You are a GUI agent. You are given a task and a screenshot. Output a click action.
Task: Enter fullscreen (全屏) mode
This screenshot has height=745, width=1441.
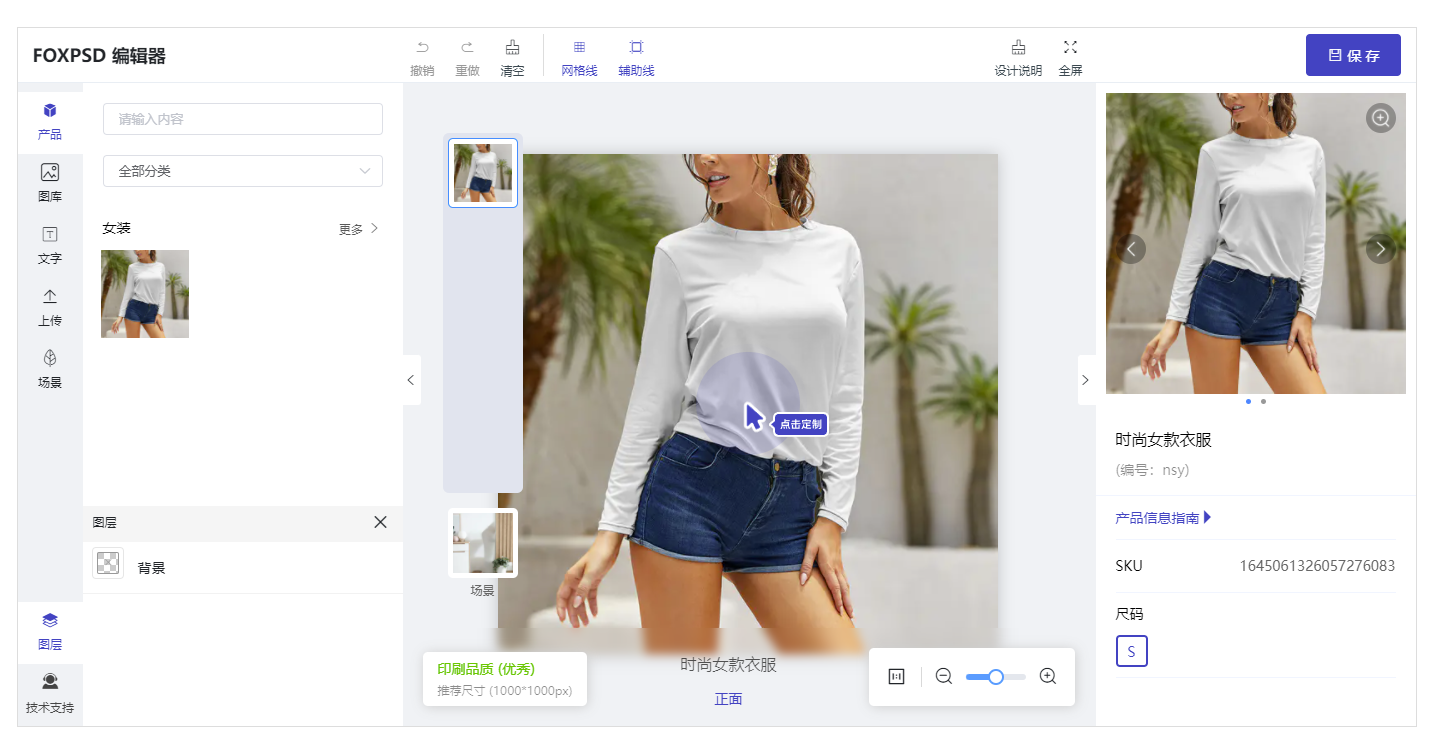[1070, 47]
